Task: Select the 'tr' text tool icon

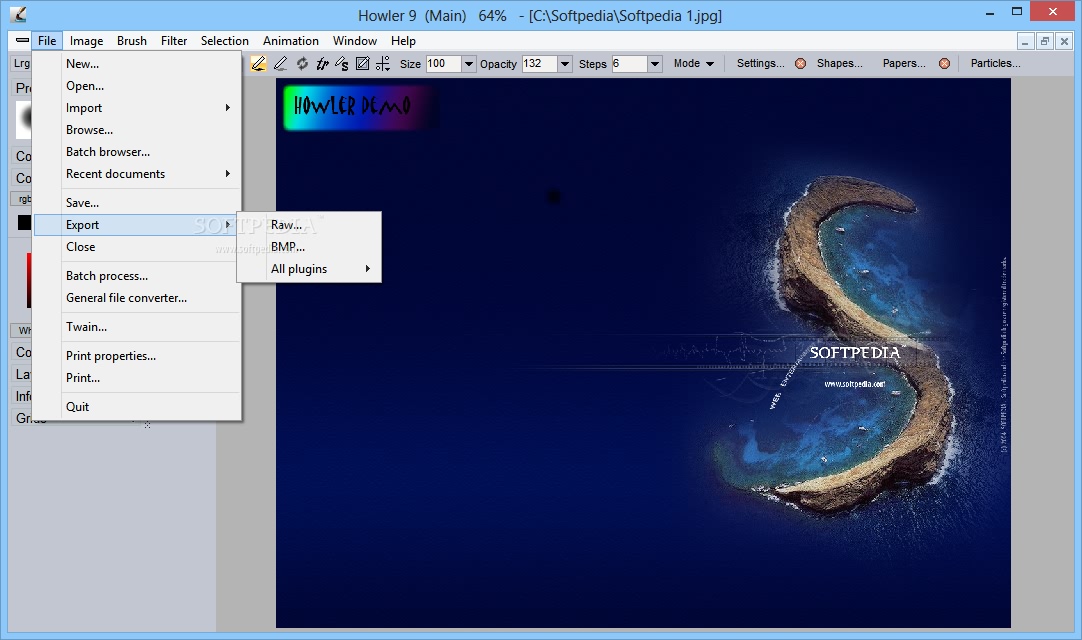Action: click(322, 64)
